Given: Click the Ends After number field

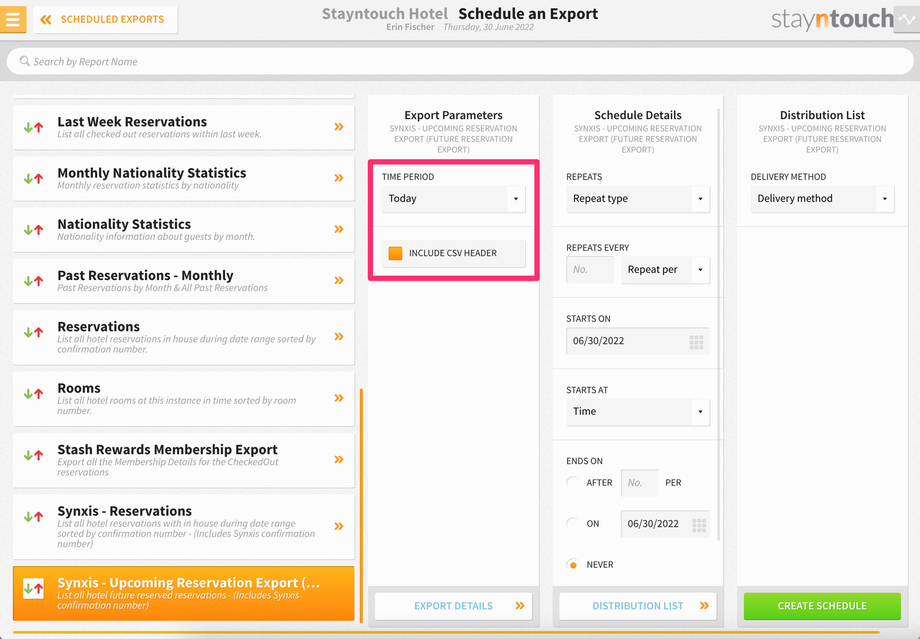Looking at the screenshot, I should [640, 483].
